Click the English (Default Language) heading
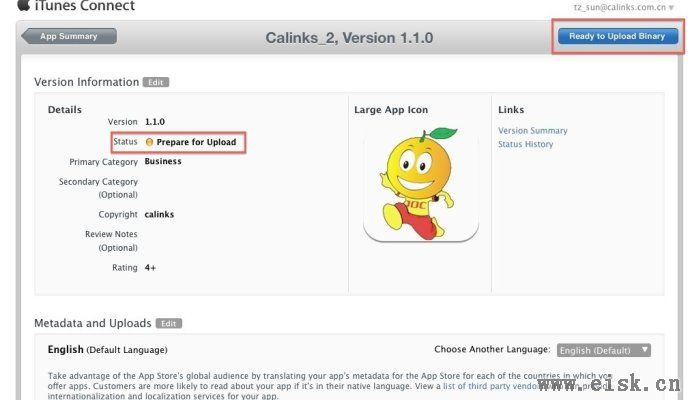This screenshot has height=400, width=690. [x=107, y=350]
